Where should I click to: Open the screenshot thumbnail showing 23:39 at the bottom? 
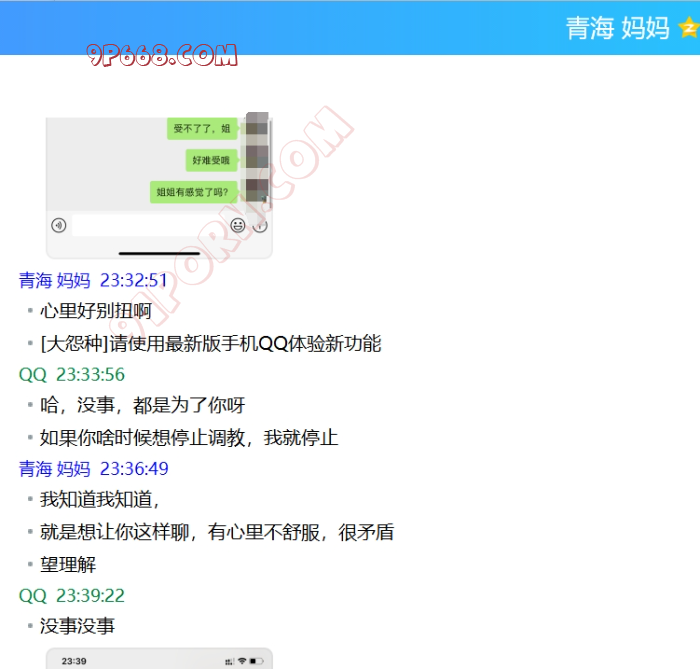159,660
